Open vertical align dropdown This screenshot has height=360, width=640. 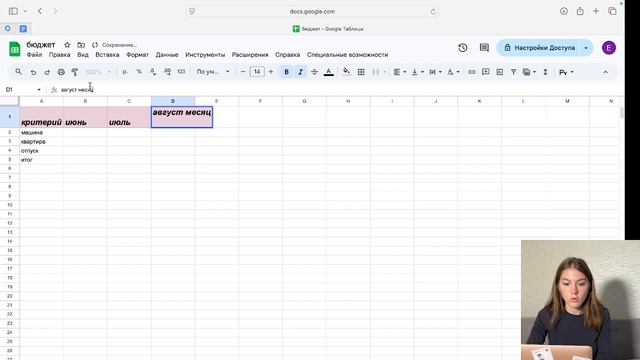point(417,72)
